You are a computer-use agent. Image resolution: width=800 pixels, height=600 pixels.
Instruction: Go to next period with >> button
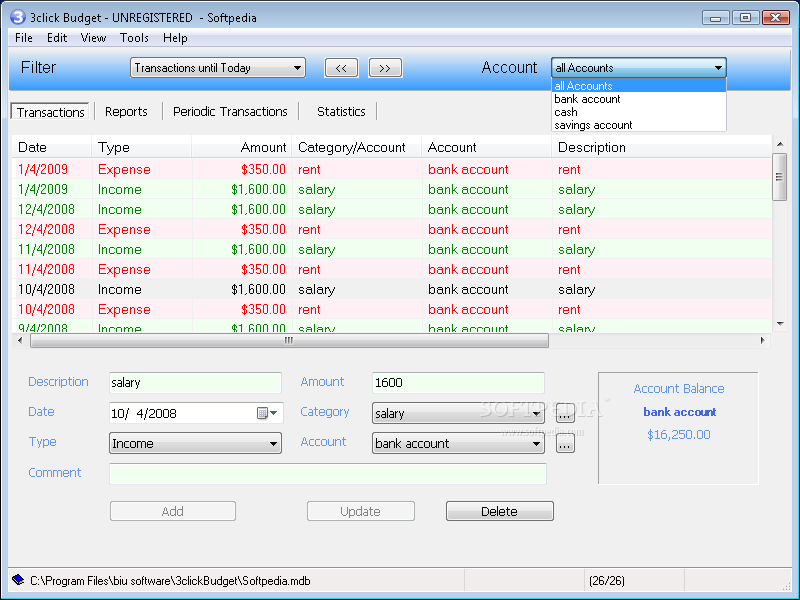[385, 68]
